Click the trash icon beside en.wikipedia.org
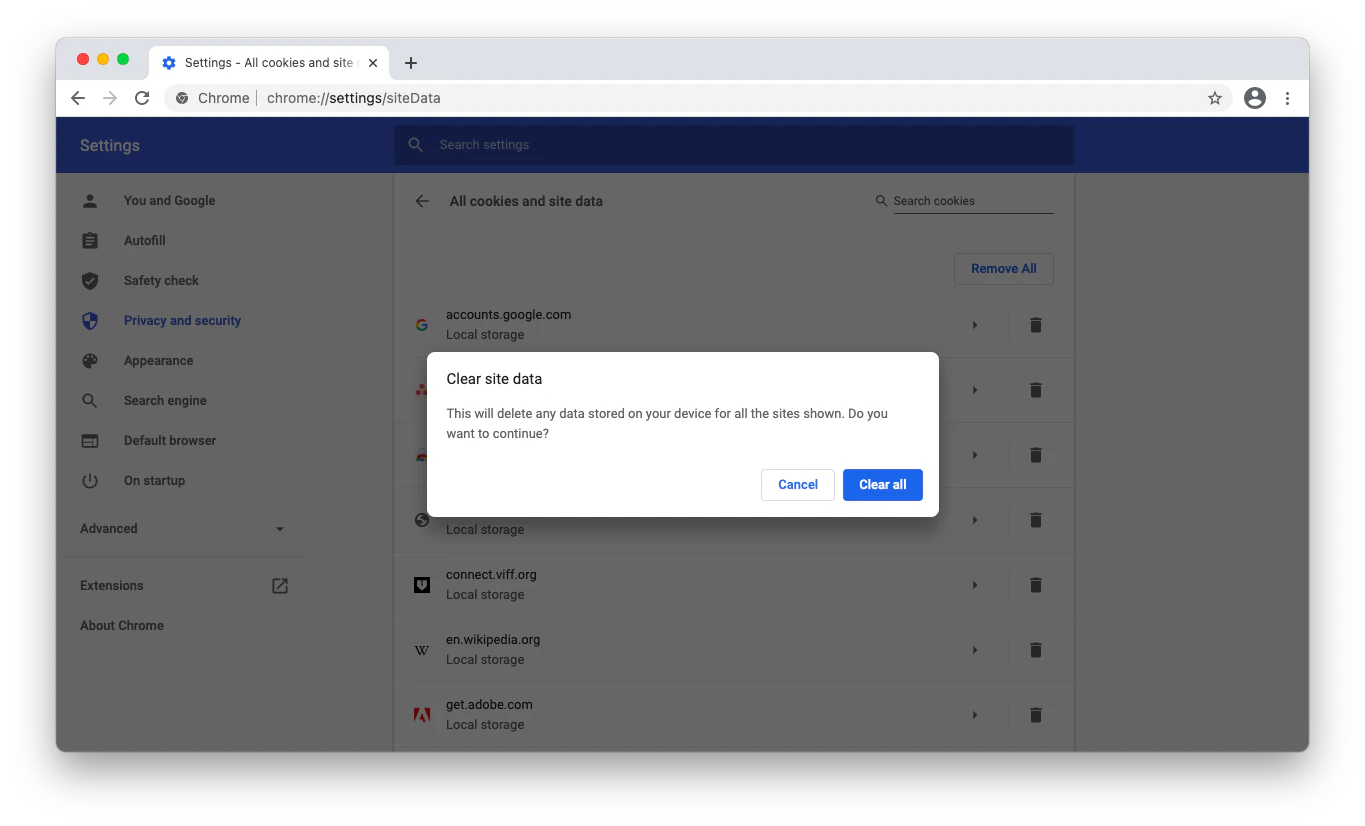The width and height of the screenshot is (1365, 826). click(1036, 650)
